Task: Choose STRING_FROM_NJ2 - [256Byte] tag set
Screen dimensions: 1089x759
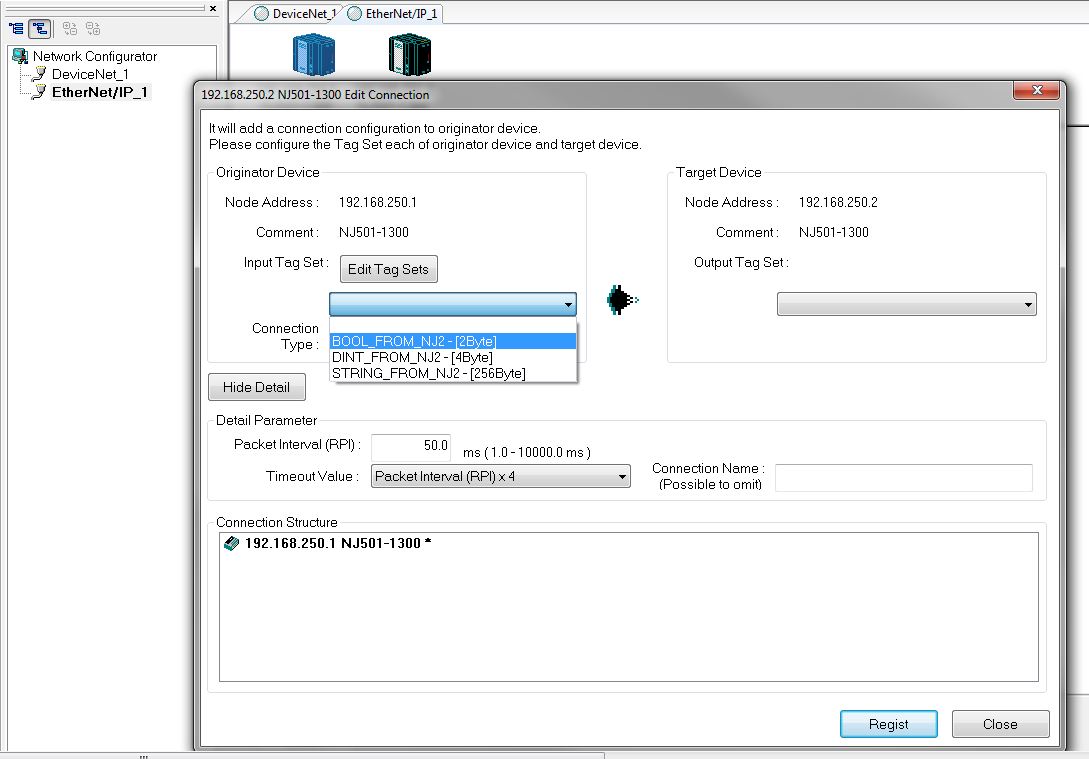Action: 453,373
